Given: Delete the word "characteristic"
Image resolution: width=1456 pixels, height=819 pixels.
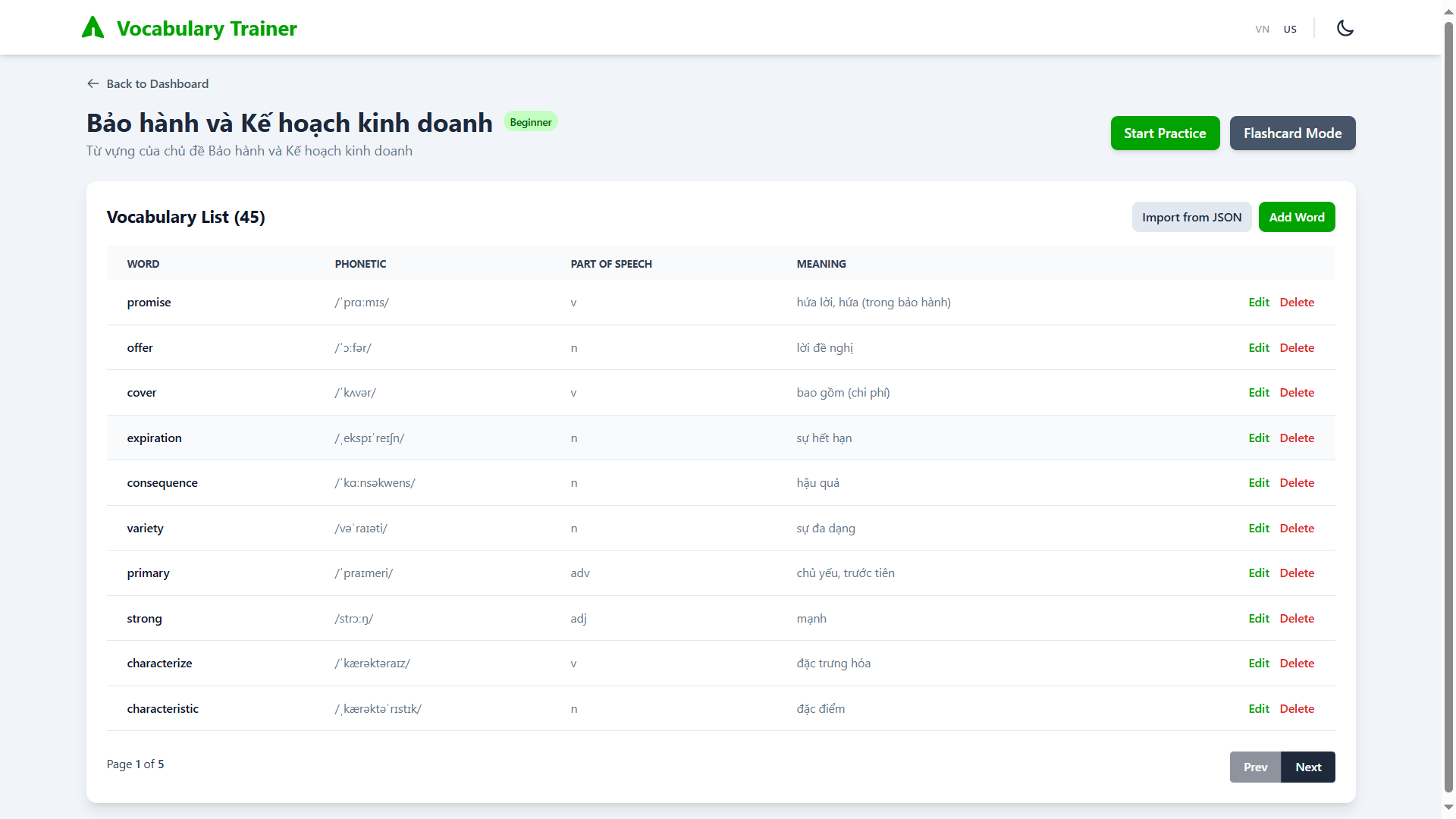Looking at the screenshot, I should (x=1296, y=709).
